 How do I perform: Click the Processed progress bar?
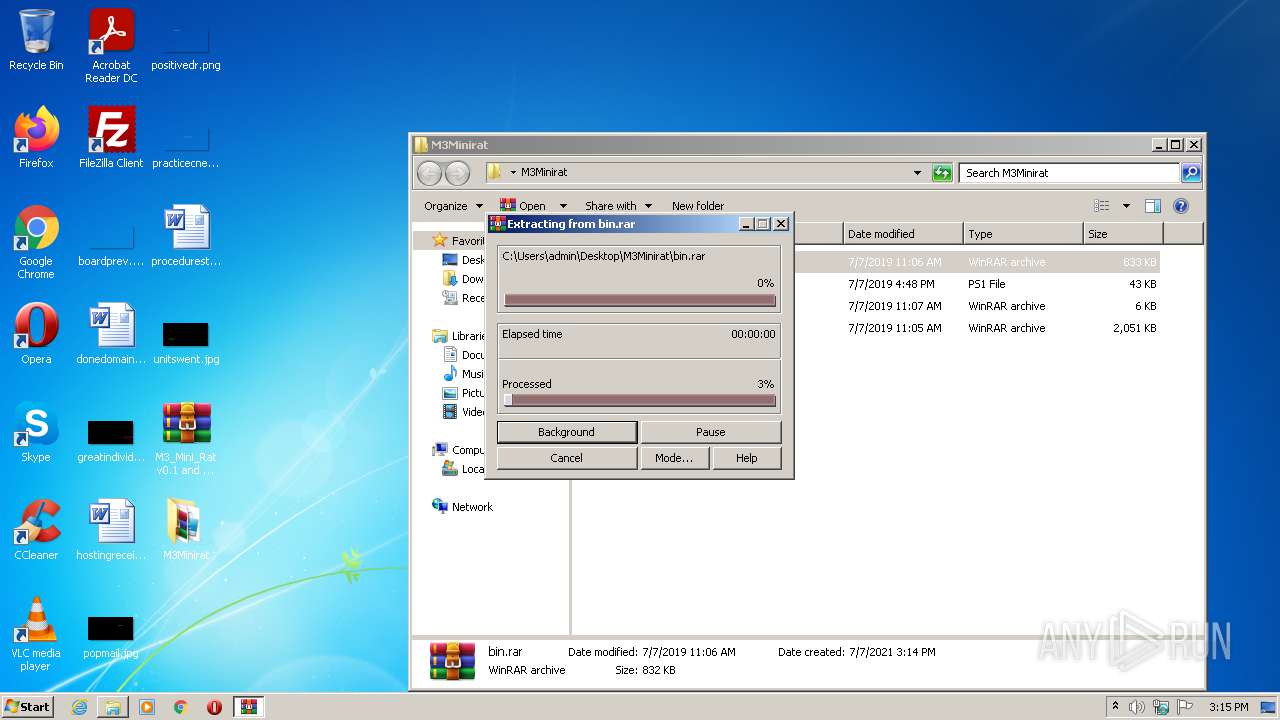point(640,400)
